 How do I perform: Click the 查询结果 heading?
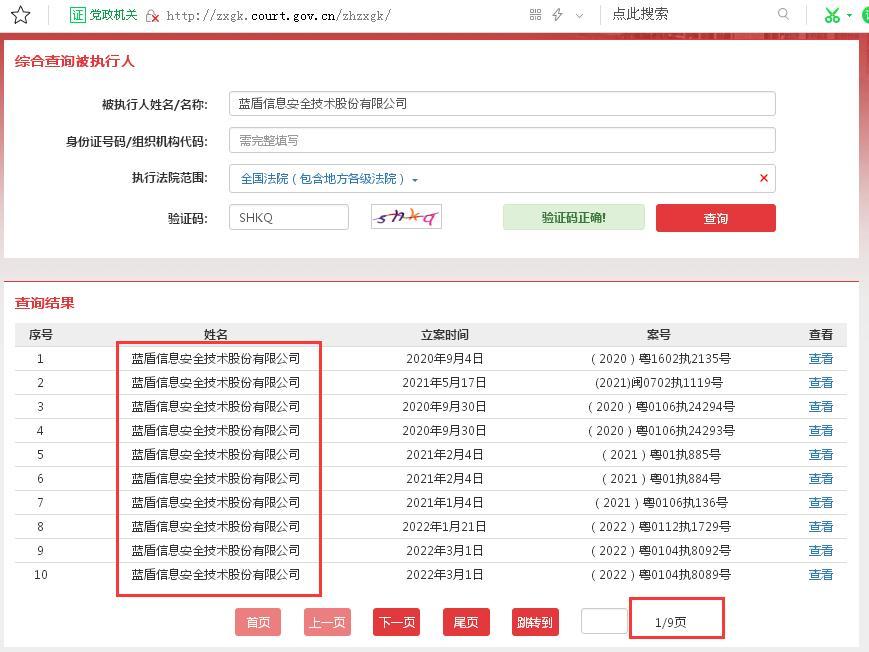44,303
